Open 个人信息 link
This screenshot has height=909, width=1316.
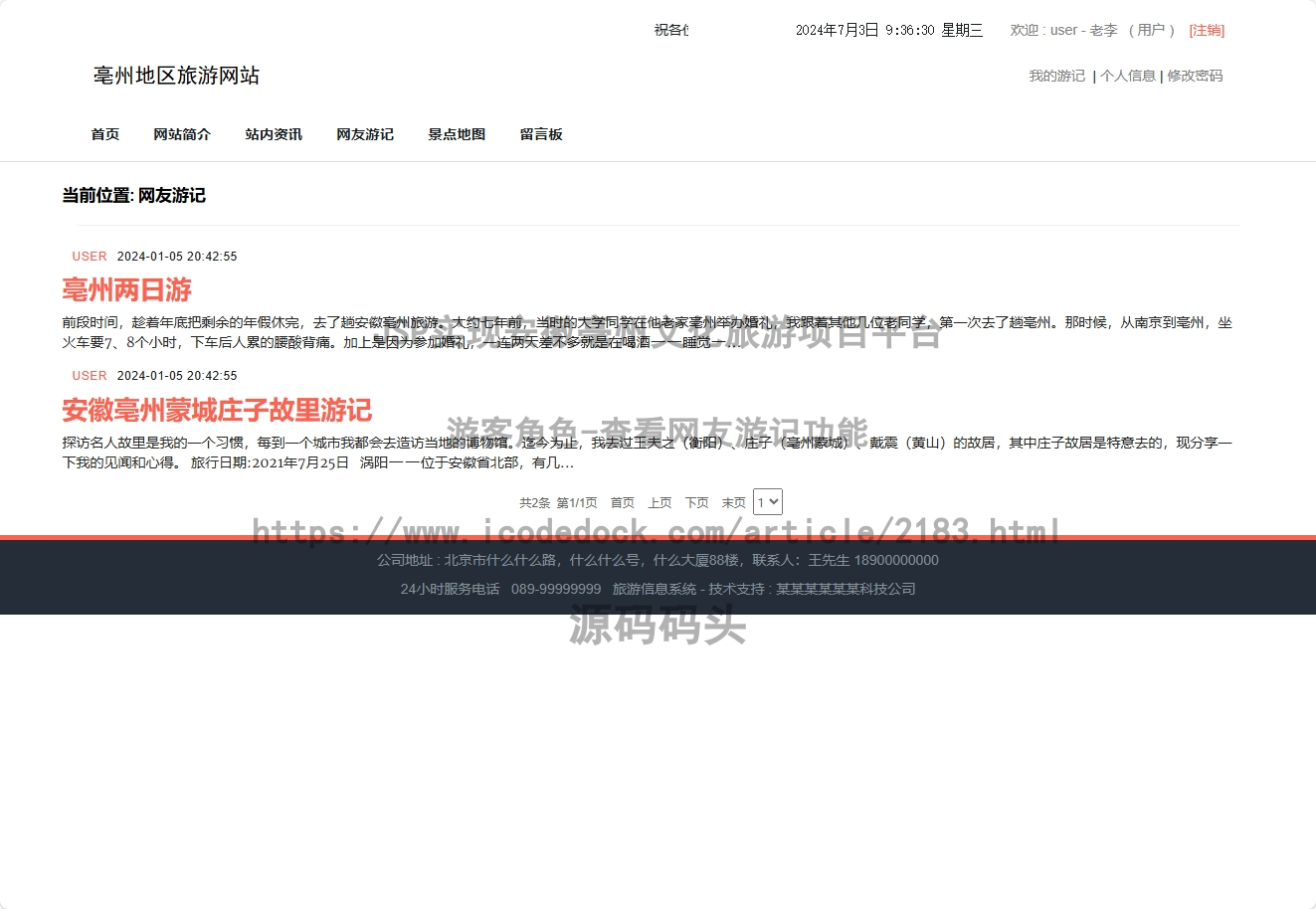[x=1127, y=76]
